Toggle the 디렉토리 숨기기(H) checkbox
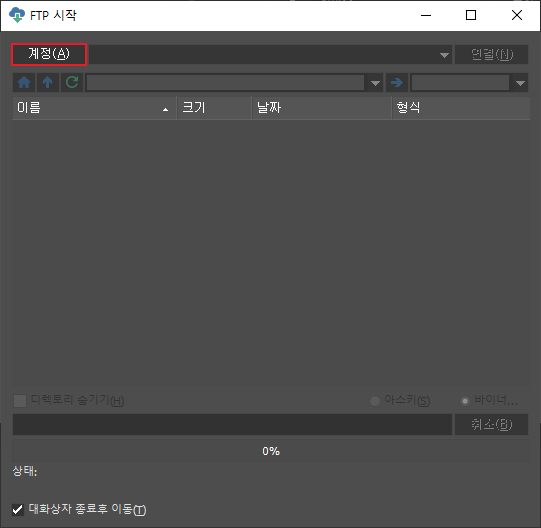The image size is (541, 528). pos(20,401)
